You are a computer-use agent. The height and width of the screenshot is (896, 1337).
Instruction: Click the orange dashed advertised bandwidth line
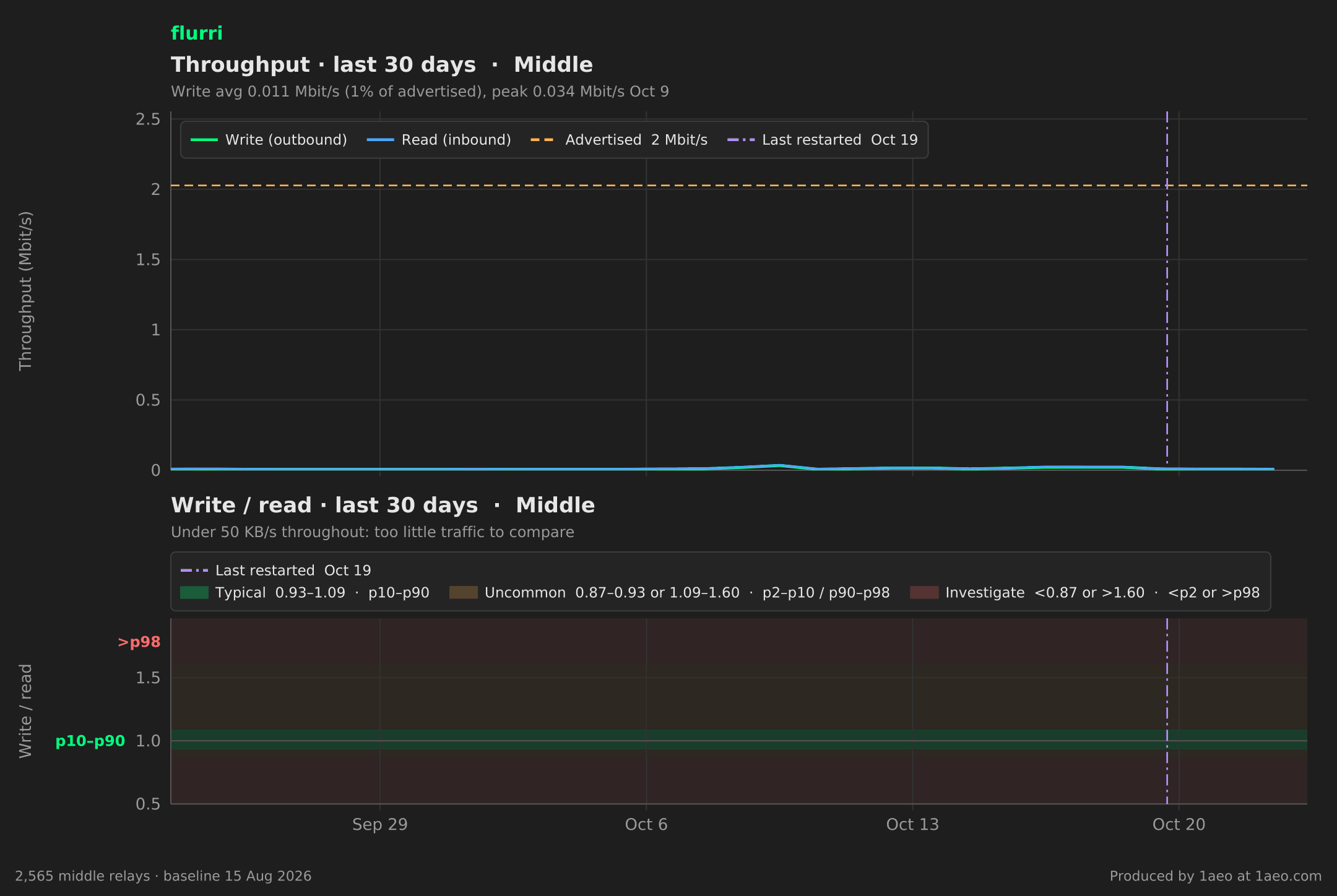tap(739, 186)
